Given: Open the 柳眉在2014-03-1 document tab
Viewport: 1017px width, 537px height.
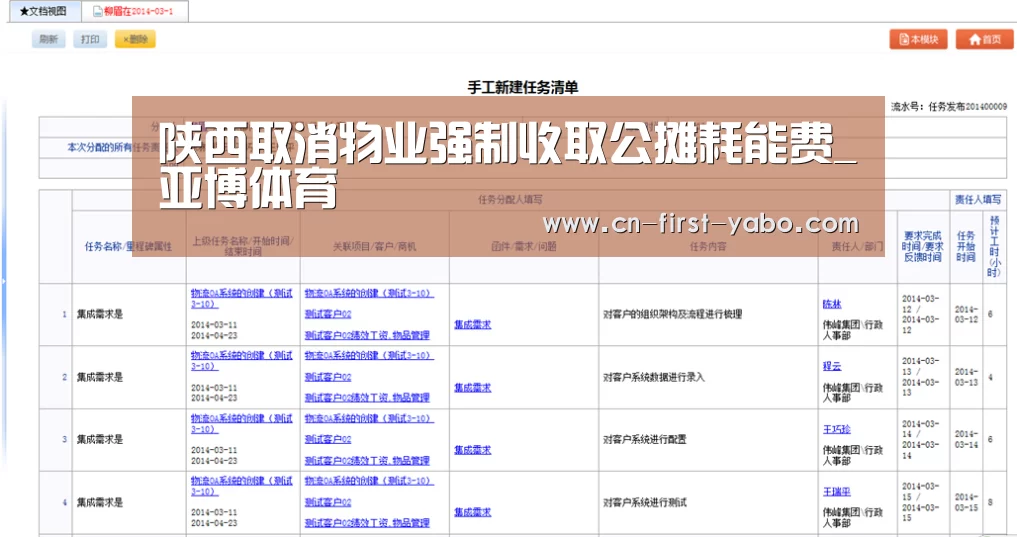Looking at the screenshot, I should (135, 12).
